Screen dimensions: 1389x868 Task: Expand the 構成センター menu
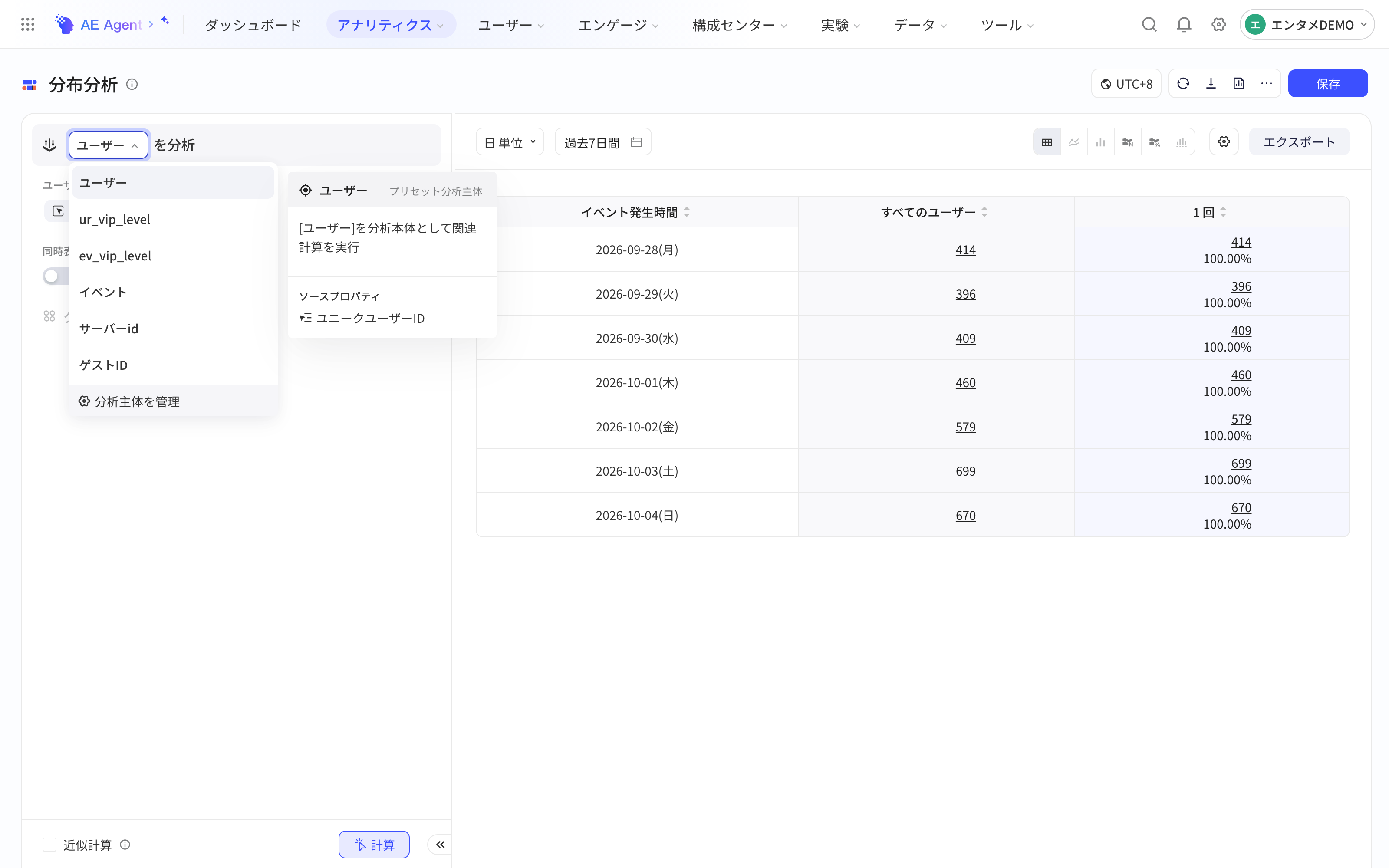point(739,25)
